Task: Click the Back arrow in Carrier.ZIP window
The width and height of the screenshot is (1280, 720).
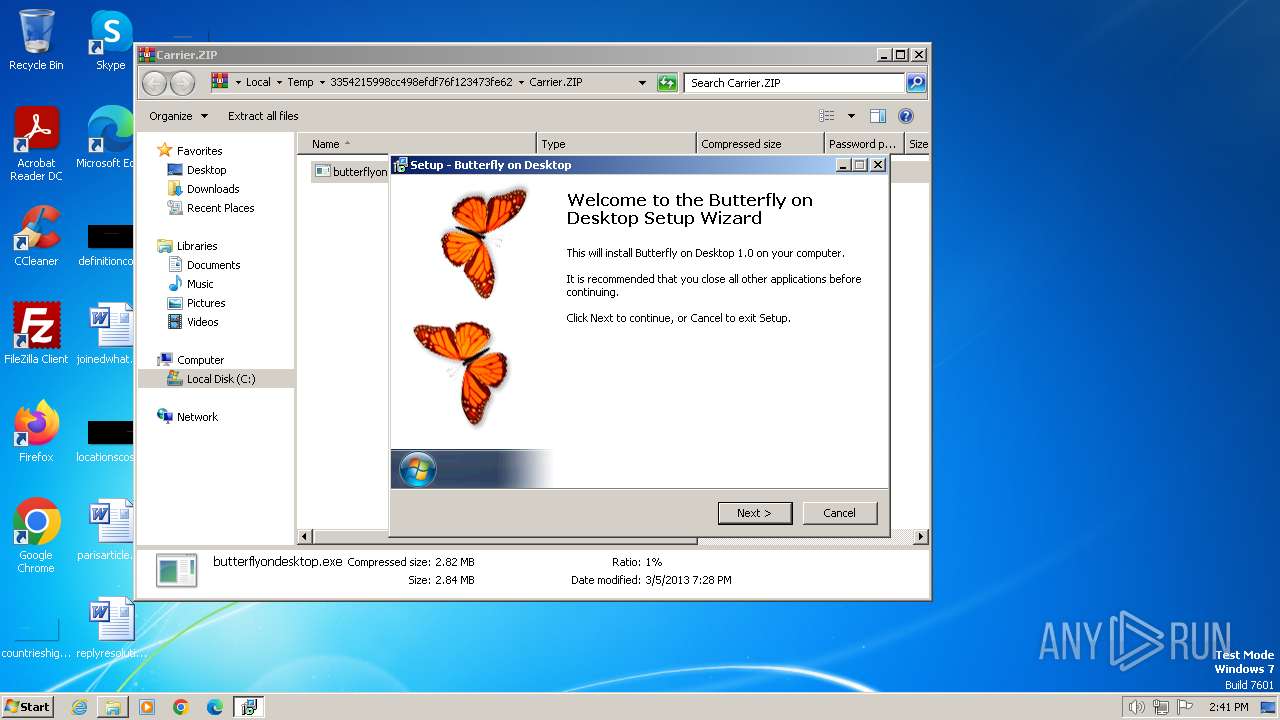Action: pos(154,83)
